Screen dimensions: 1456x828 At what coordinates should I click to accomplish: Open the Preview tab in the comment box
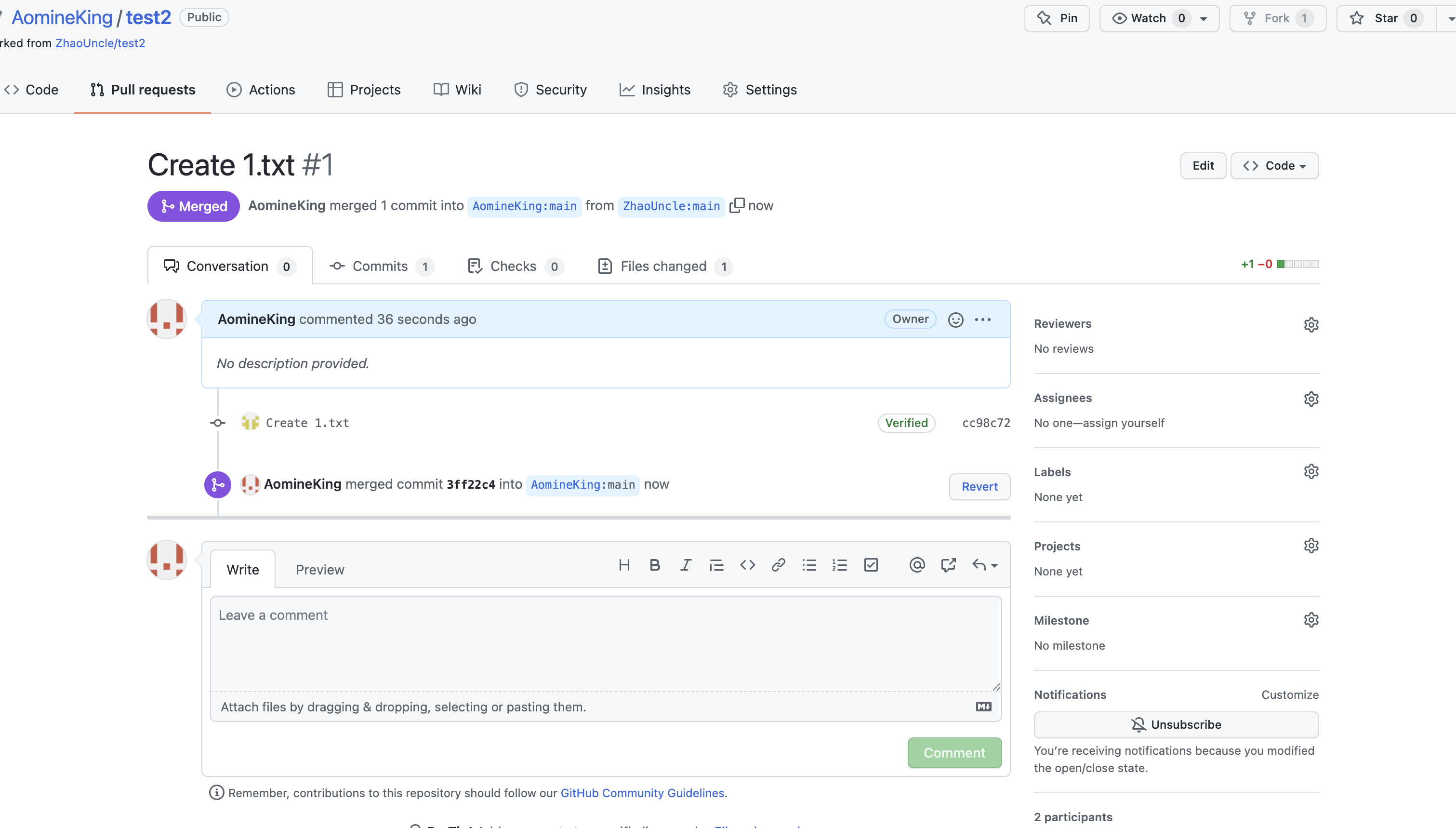[x=319, y=569]
